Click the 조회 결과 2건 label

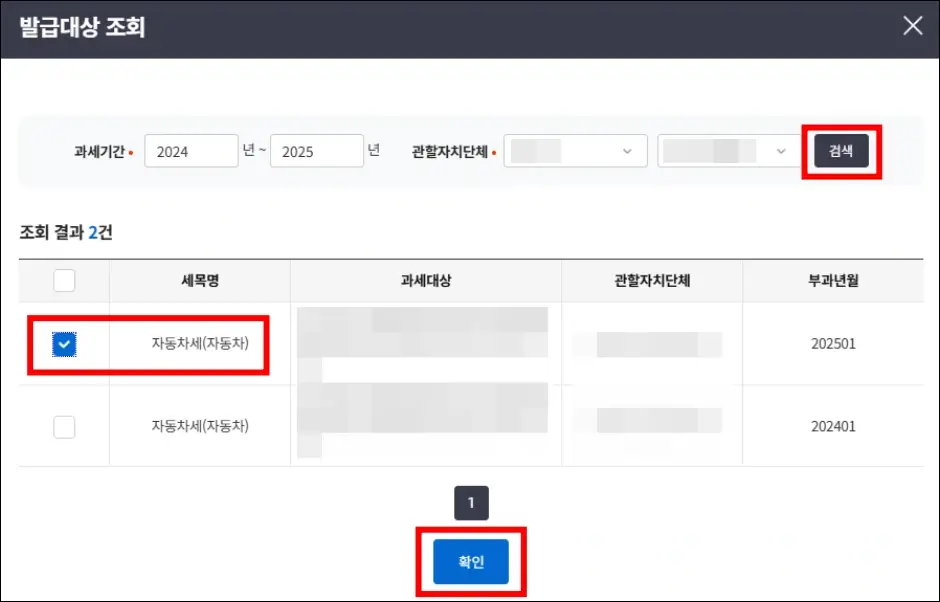(x=66, y=232)
